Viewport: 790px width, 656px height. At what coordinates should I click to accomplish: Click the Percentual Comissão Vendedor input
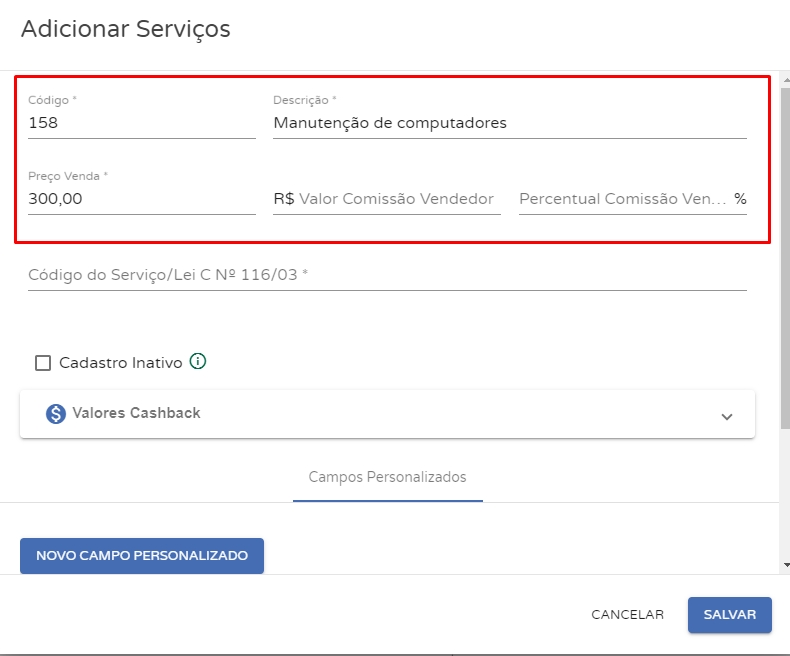point(622,199)
